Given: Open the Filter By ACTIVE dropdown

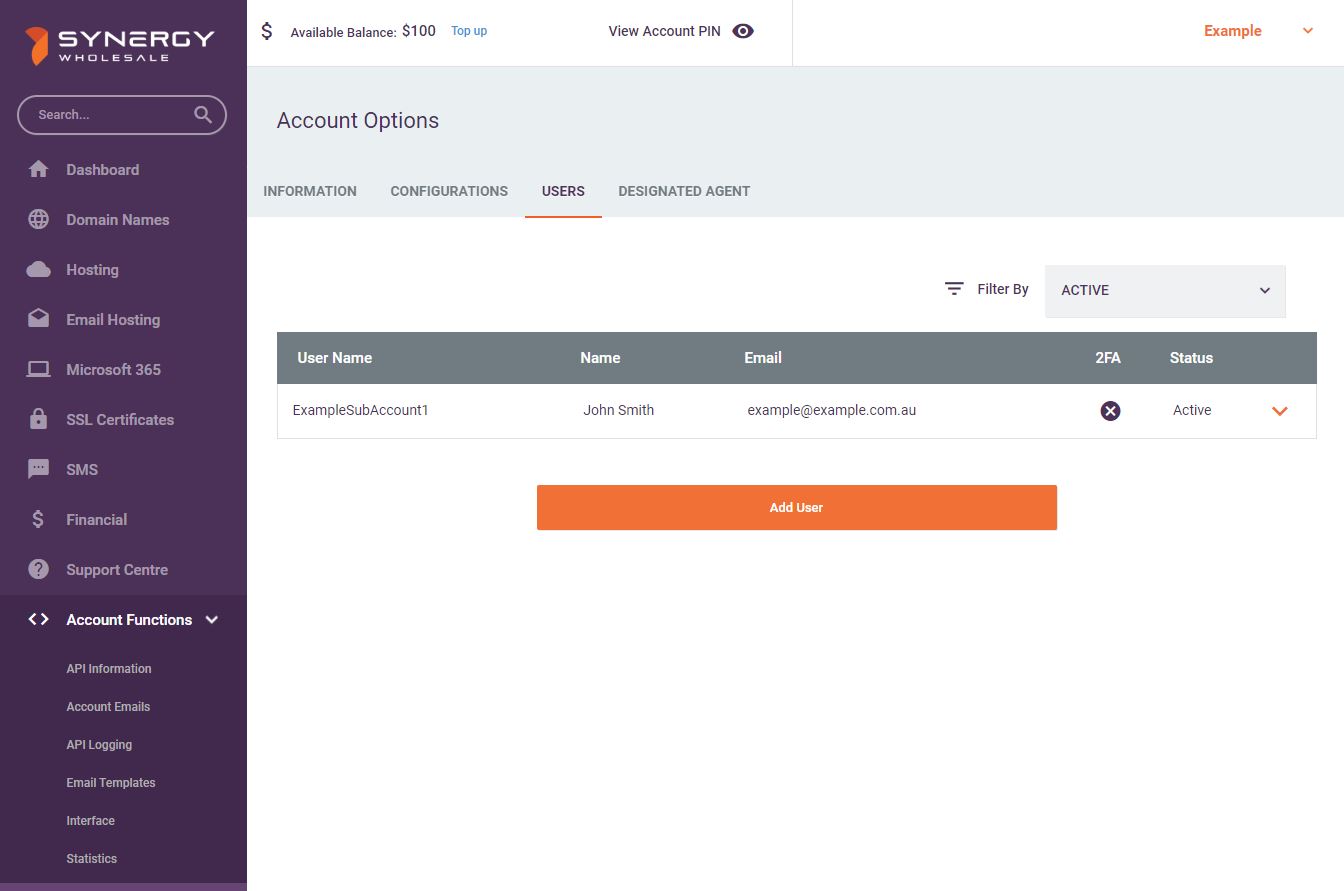Looking at the screenshot, I should point(1164,291).
